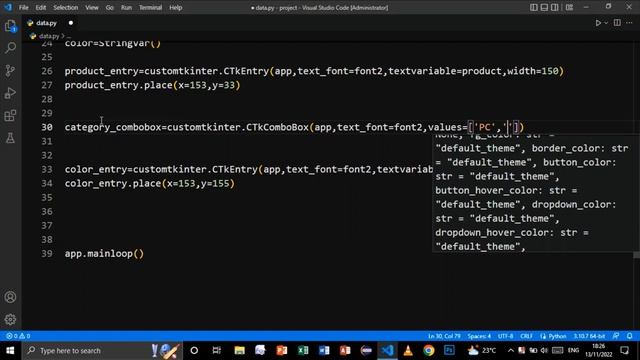The width and height of the screenshot is (640, 360).
Task: Click the feedback icon in status bar
Action: point(616,336)
